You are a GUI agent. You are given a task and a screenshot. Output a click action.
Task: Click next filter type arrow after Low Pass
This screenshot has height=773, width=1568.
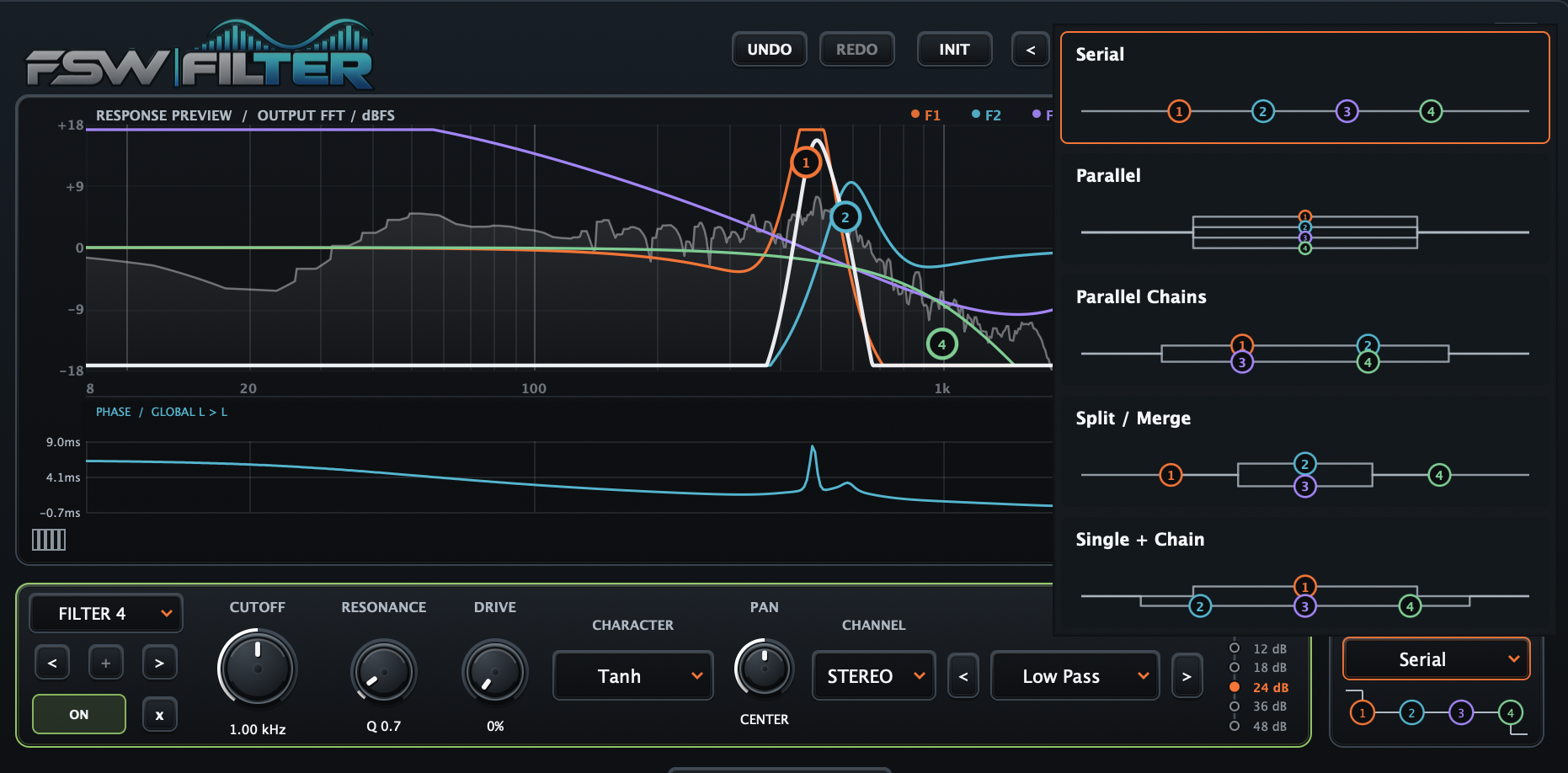click(x=1187, y=676)
